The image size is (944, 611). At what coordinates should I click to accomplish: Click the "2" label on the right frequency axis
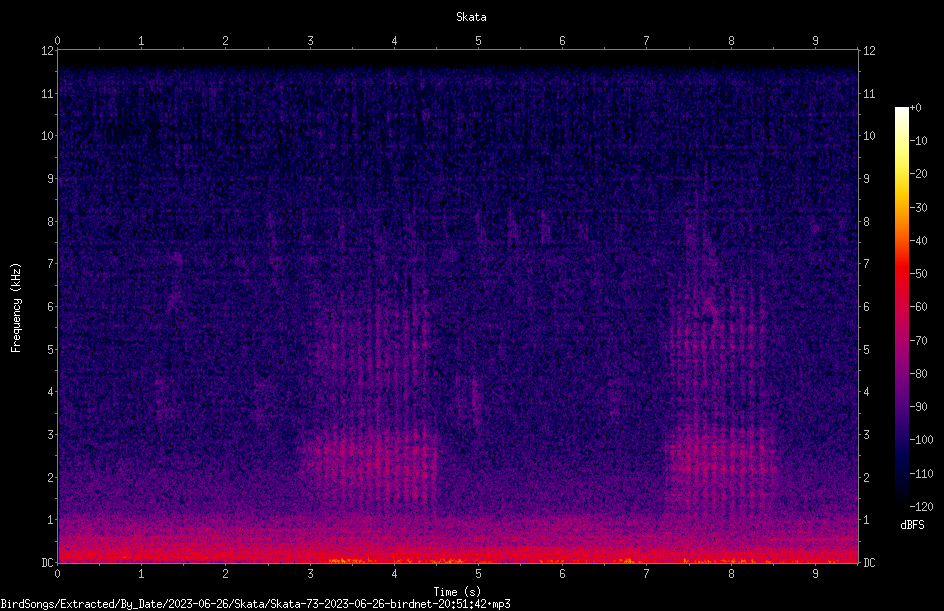tap(866, 477)
